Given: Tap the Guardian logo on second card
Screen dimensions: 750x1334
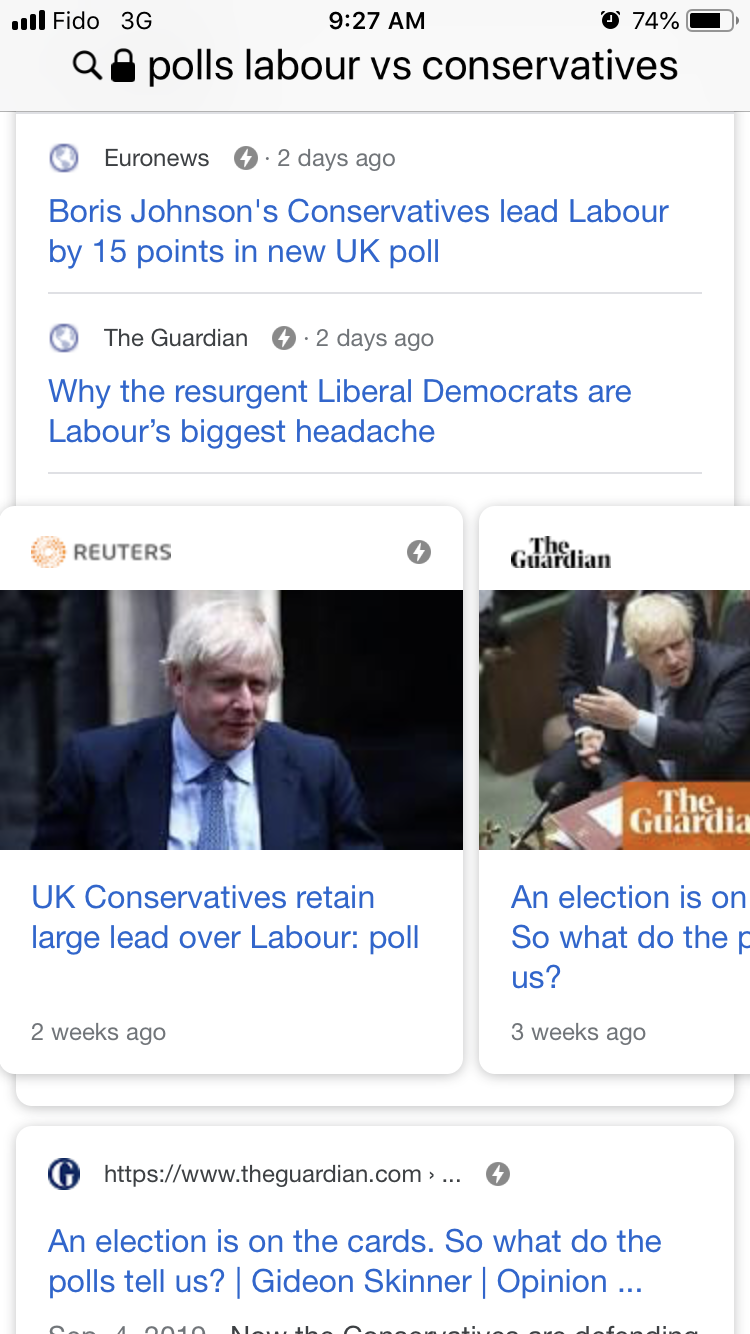Looking at the screenshot, I should [x=560, y=553].
